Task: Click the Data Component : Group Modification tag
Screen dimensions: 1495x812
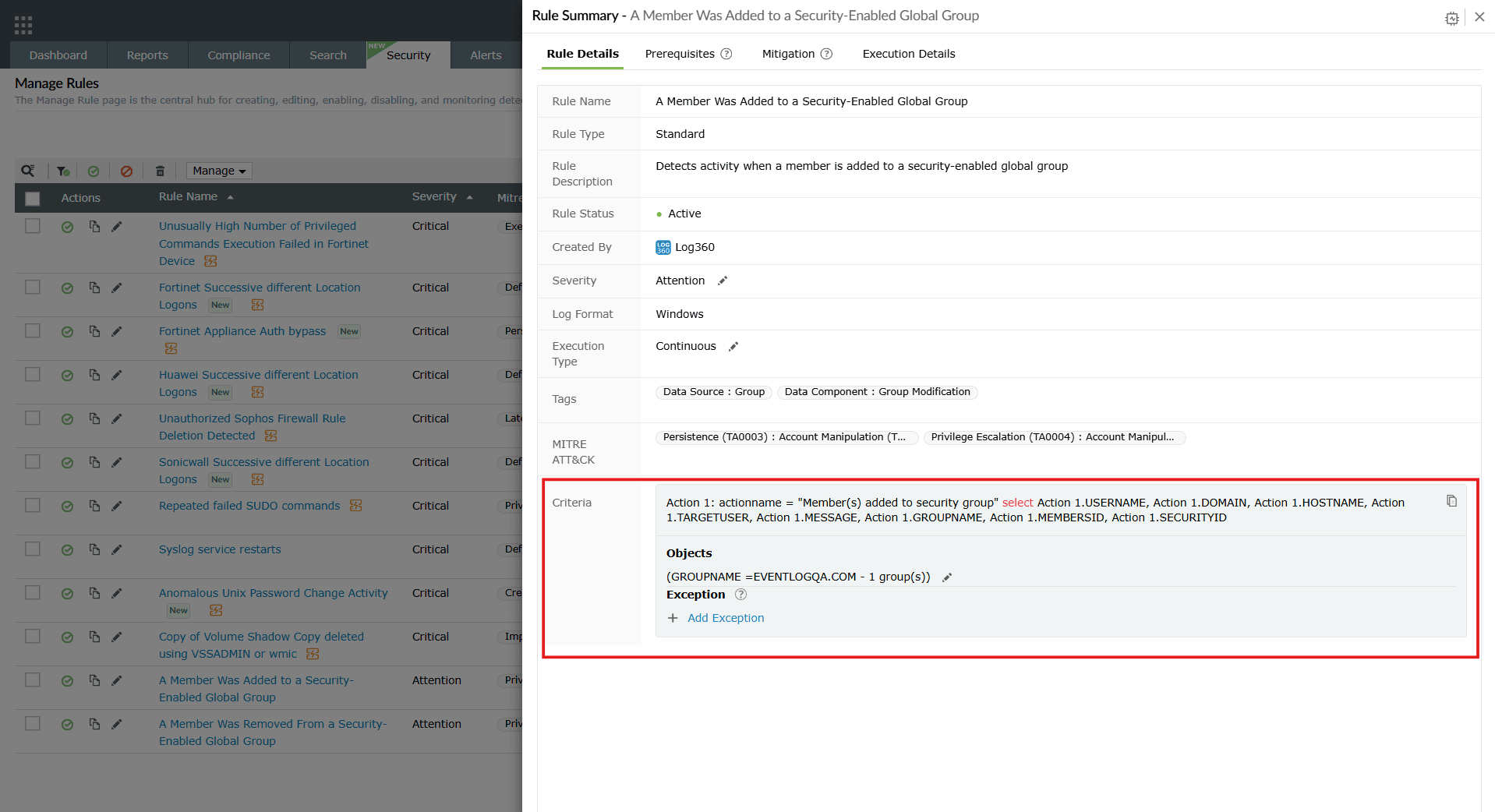Action: click(877, 392)
